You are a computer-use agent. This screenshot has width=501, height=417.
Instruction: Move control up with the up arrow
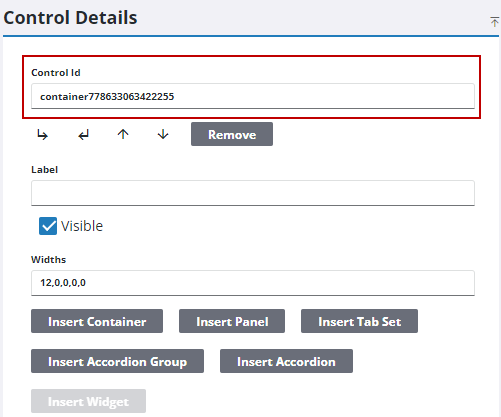(123, 134)
